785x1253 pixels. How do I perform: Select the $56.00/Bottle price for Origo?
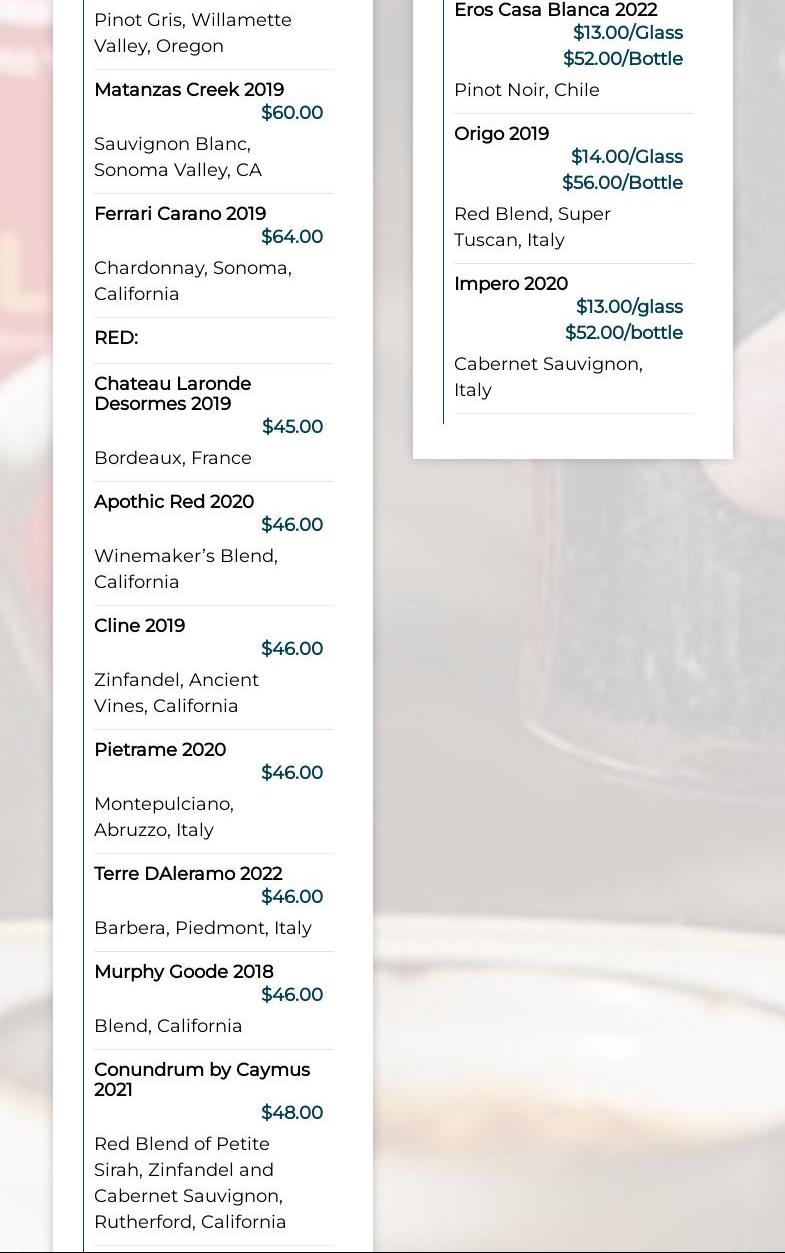tap(623, 183)
